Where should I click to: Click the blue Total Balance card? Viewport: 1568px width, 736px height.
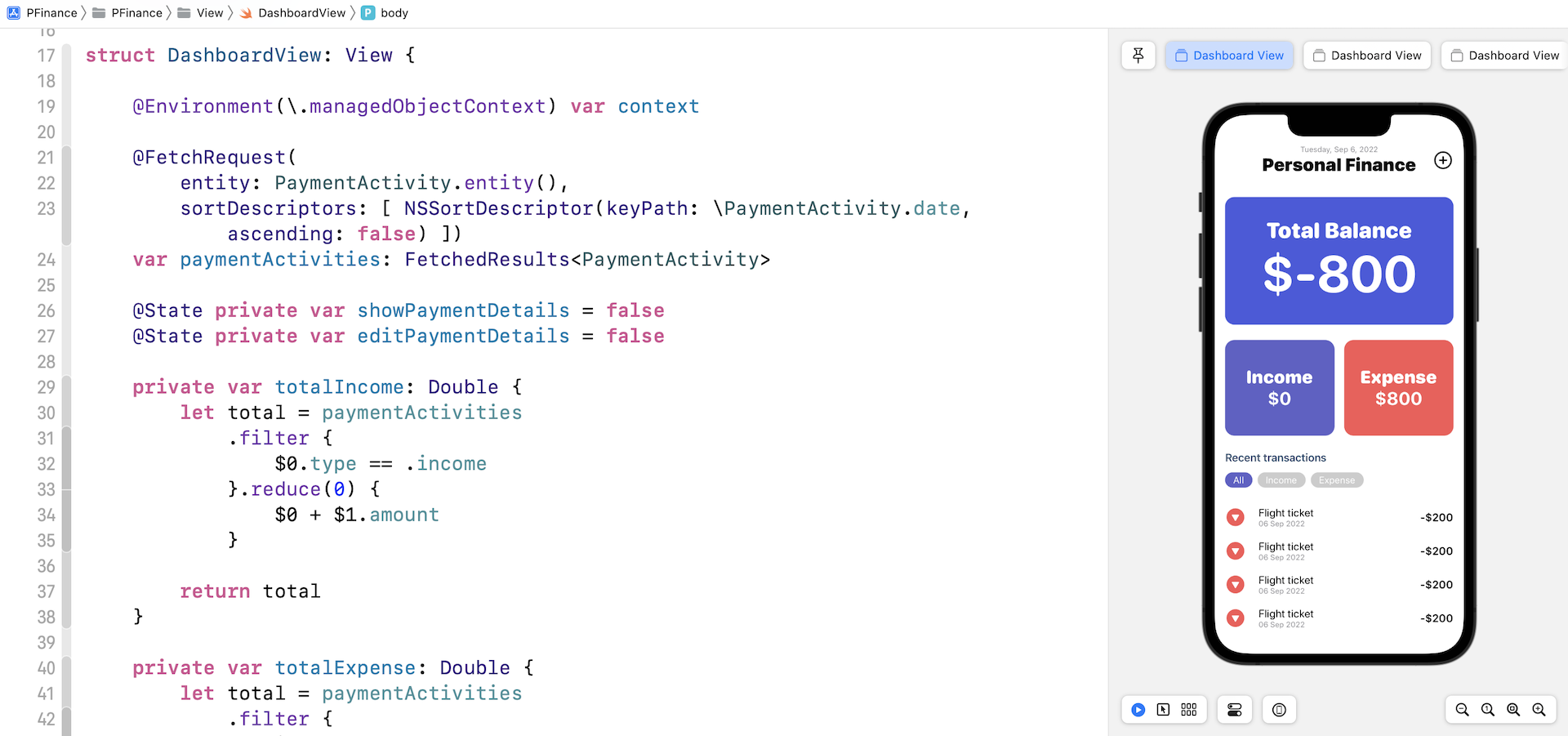1339,261
